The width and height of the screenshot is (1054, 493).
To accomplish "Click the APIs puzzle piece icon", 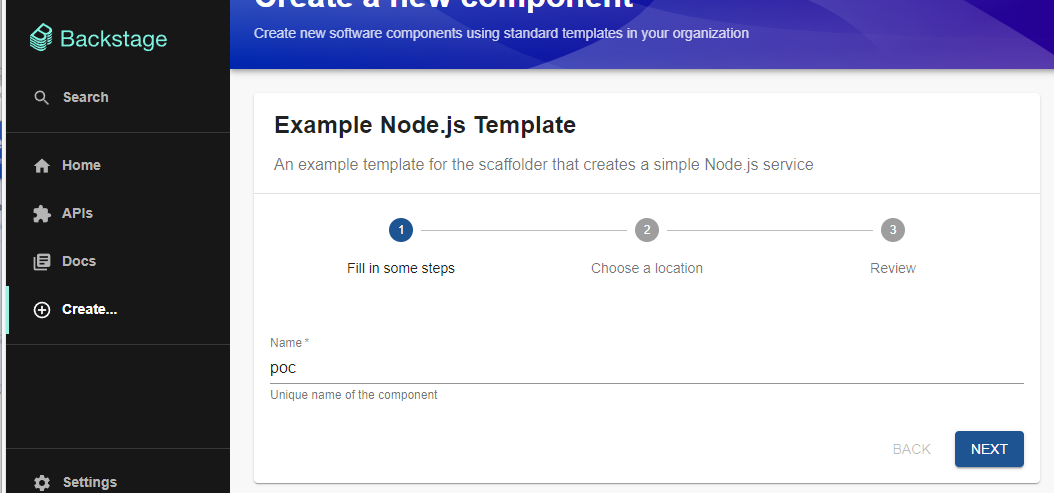I will (42, 214).
